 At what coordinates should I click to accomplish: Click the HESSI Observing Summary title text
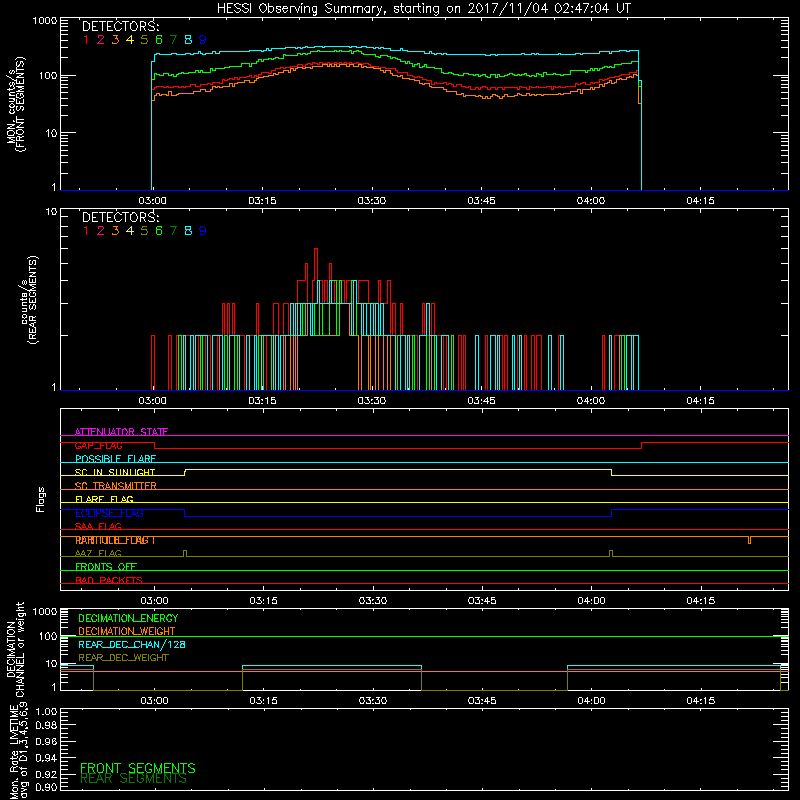(423, 9)
